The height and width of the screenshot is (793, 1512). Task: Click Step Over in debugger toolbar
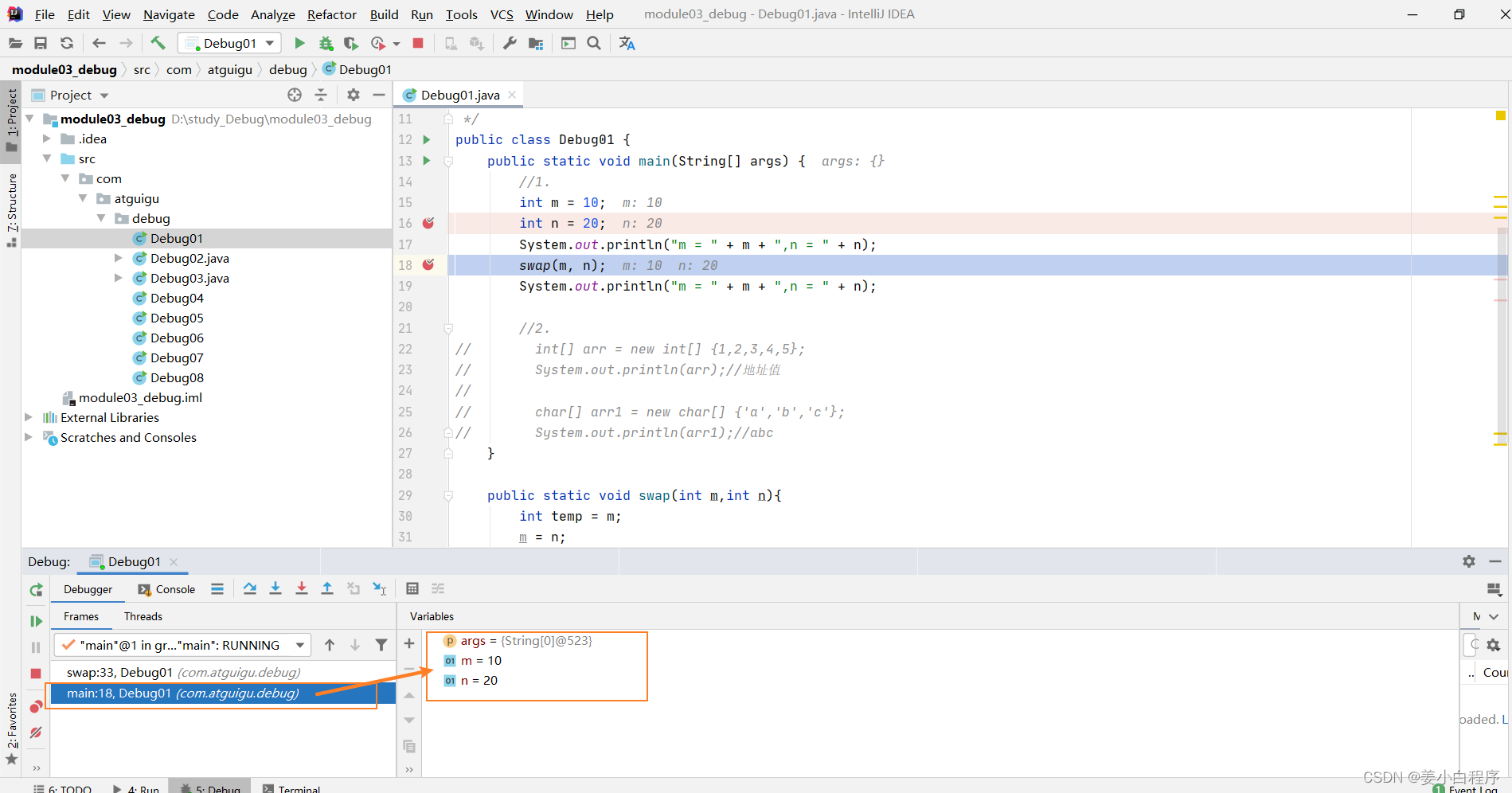click(x=250, y=588)
